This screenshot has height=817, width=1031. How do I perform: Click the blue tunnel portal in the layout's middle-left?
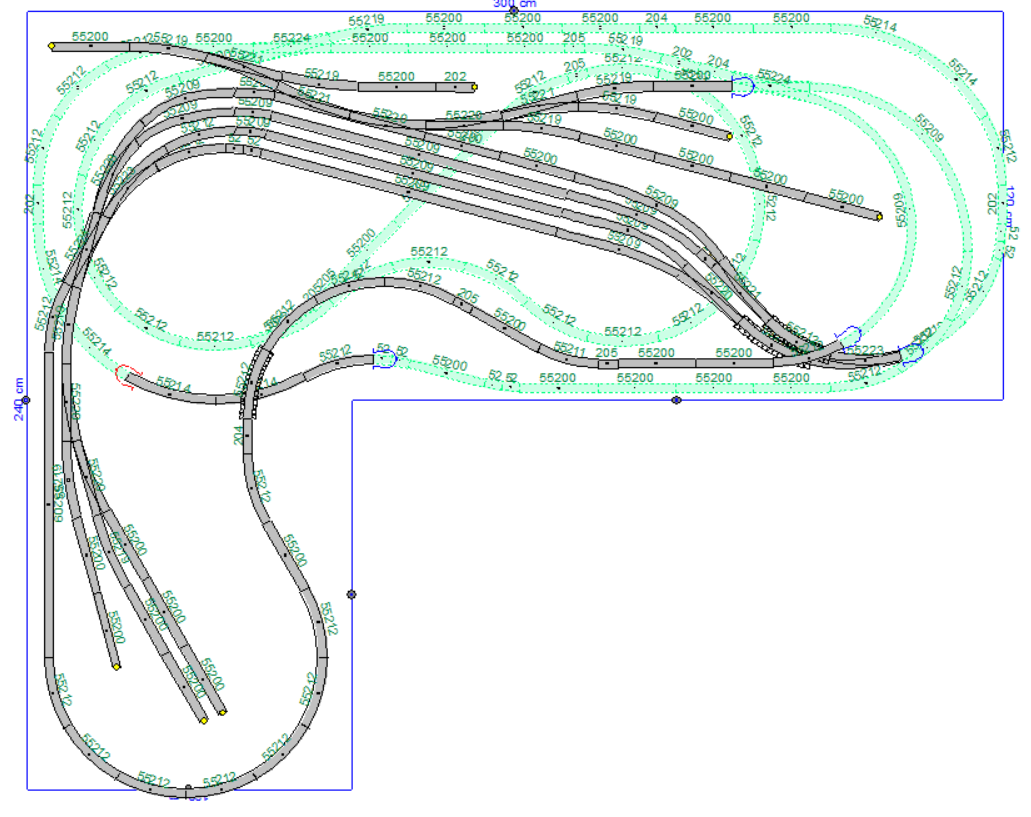(383, 357)
